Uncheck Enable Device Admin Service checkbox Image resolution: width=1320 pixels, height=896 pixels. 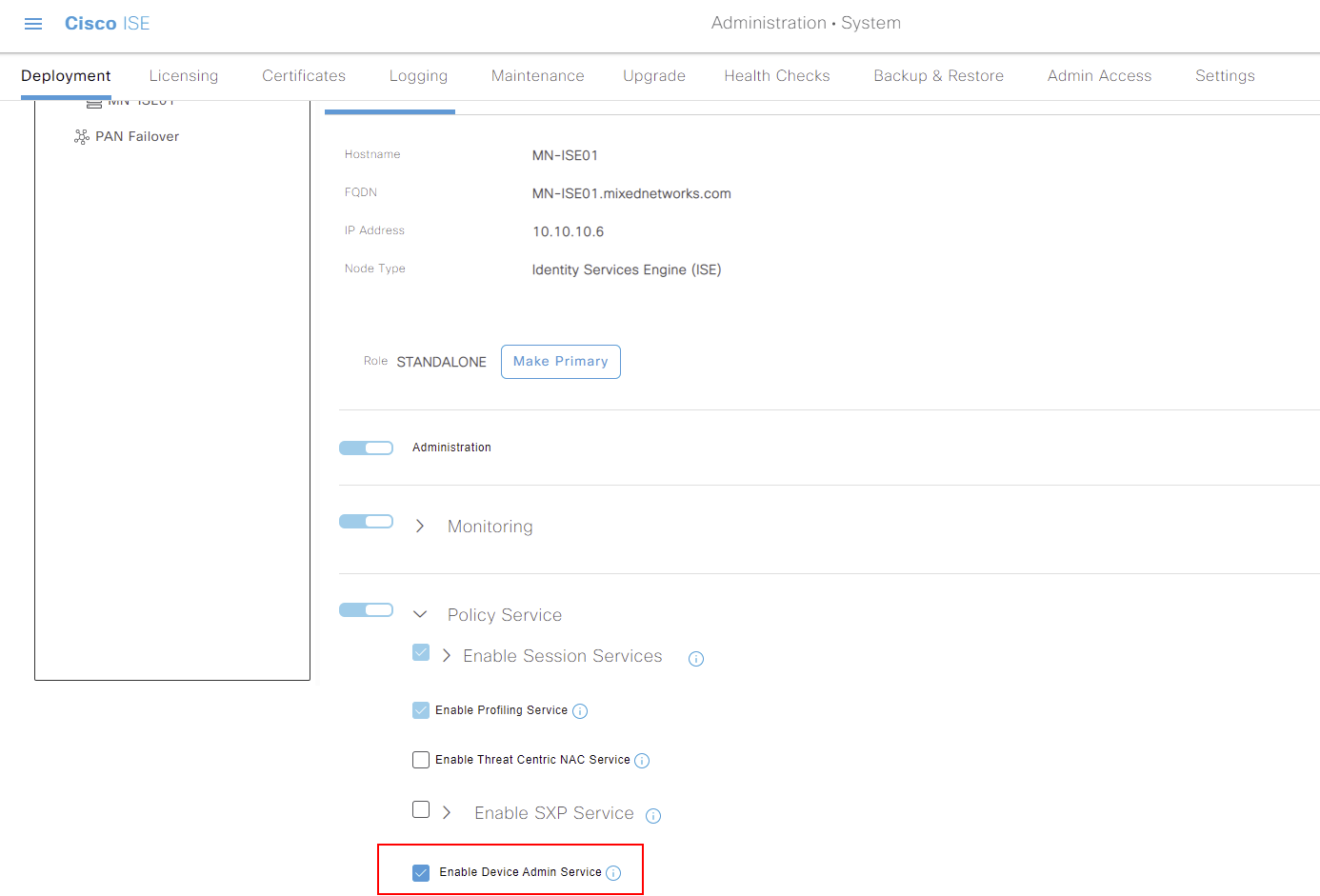pos(421,873)
